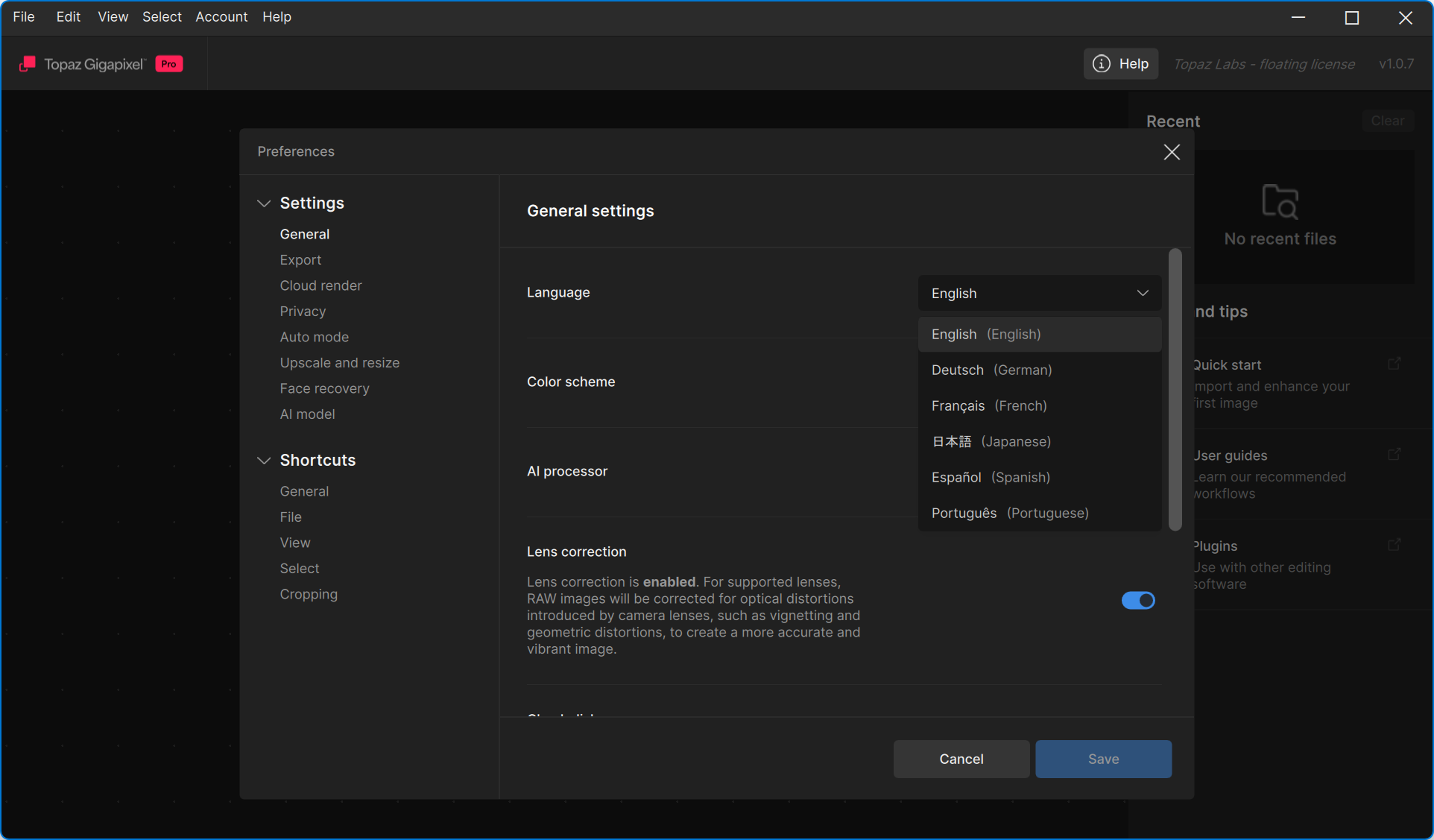Click the Save button
The height and width of the screenshot is (840, 1434).
(1103, 759)
